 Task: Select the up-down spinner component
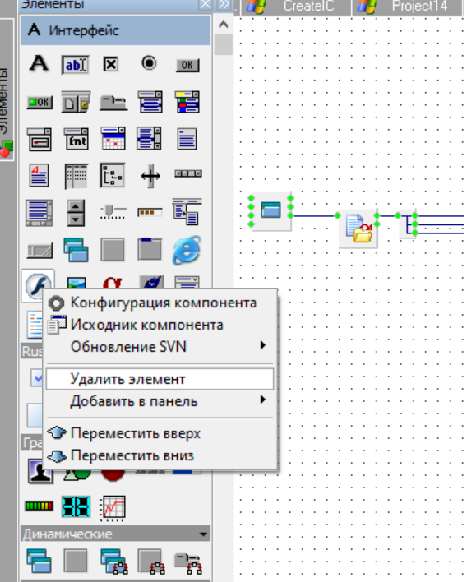coord(76,213)
